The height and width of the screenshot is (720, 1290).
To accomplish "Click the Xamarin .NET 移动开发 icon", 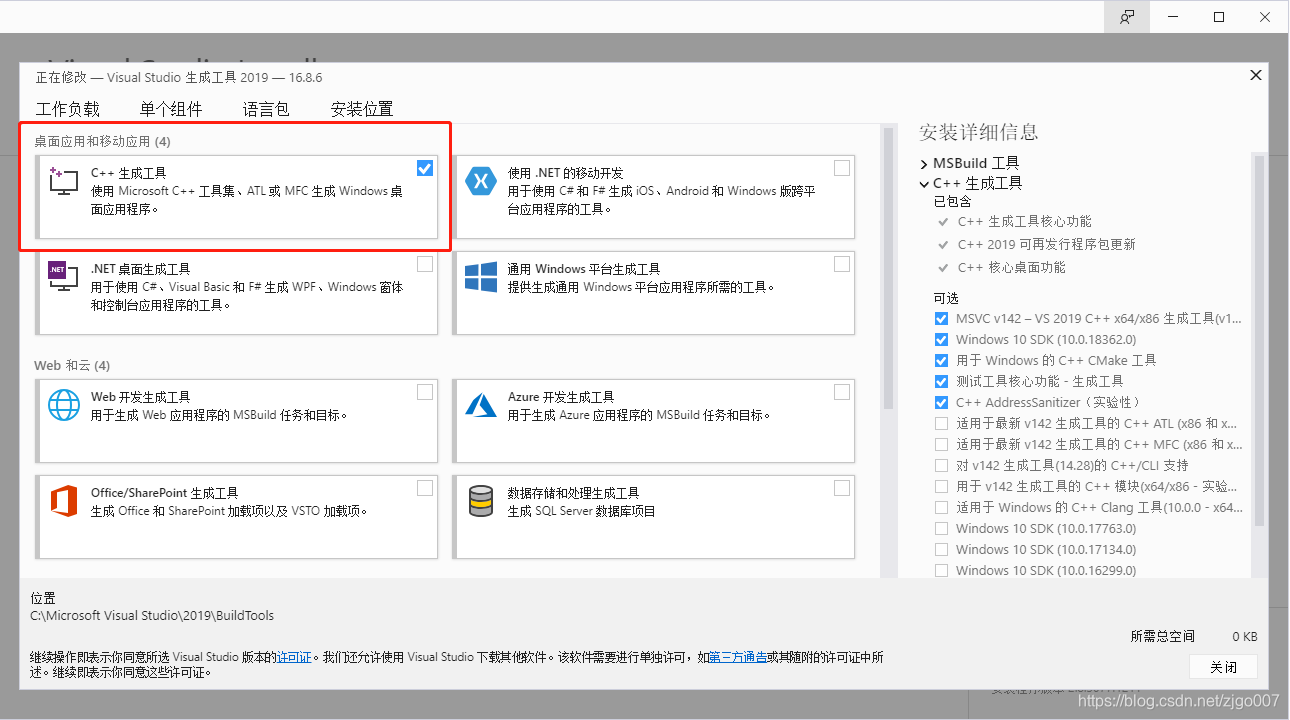I will 481,181.
